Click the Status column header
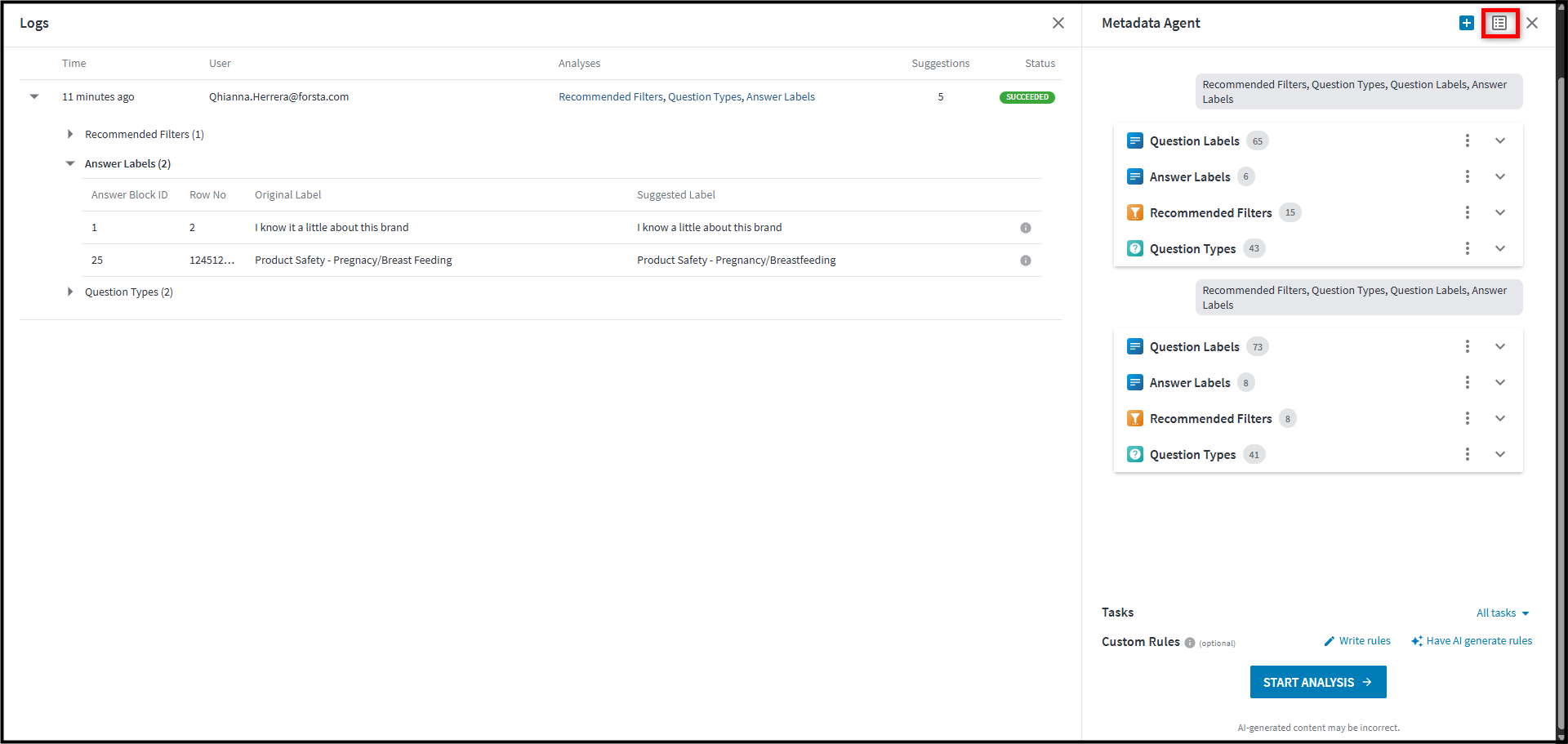Image resolution: width=1568 pixels, height=744 pixels. point(1040,63)
